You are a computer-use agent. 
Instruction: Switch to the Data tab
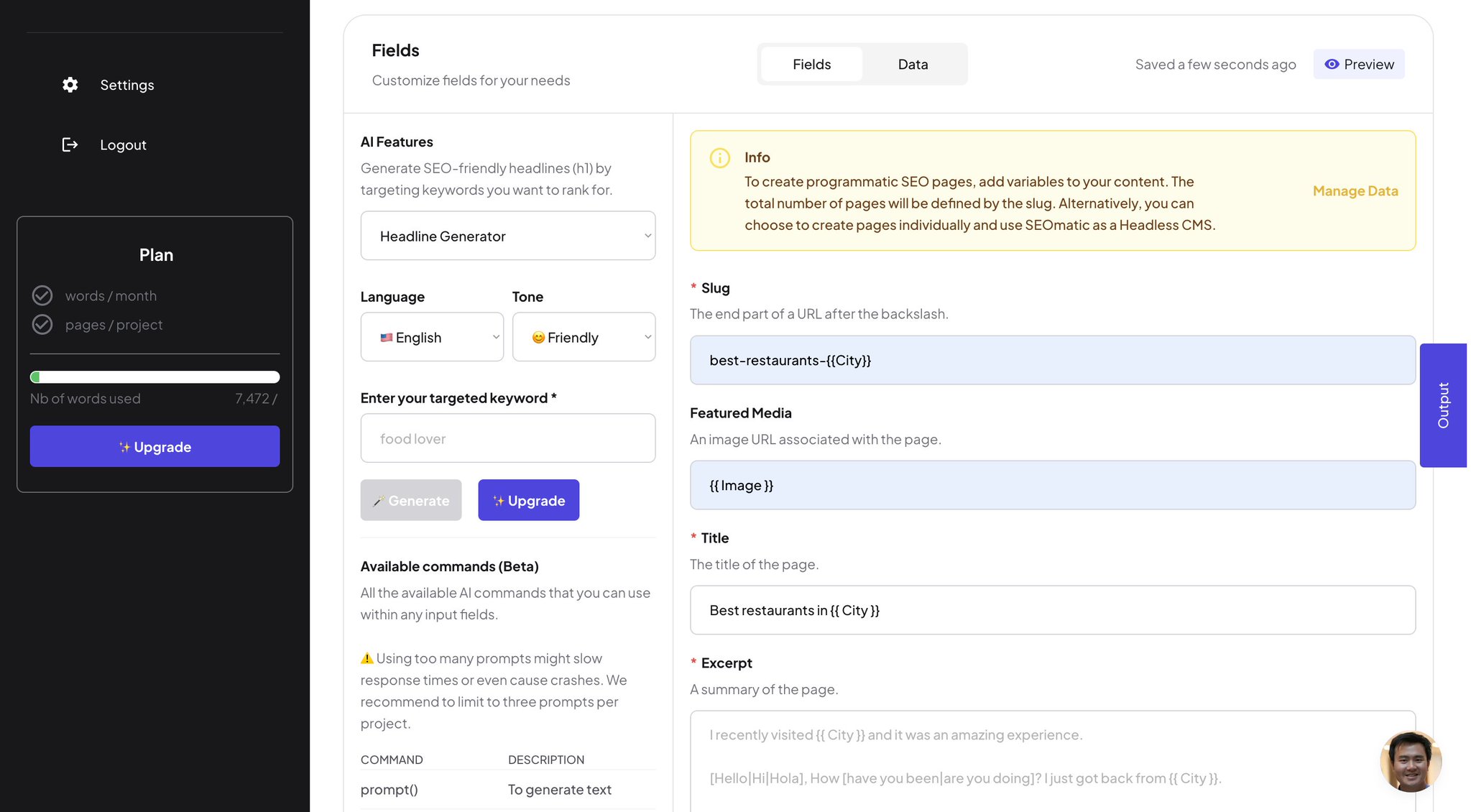[x=913, y=64]
